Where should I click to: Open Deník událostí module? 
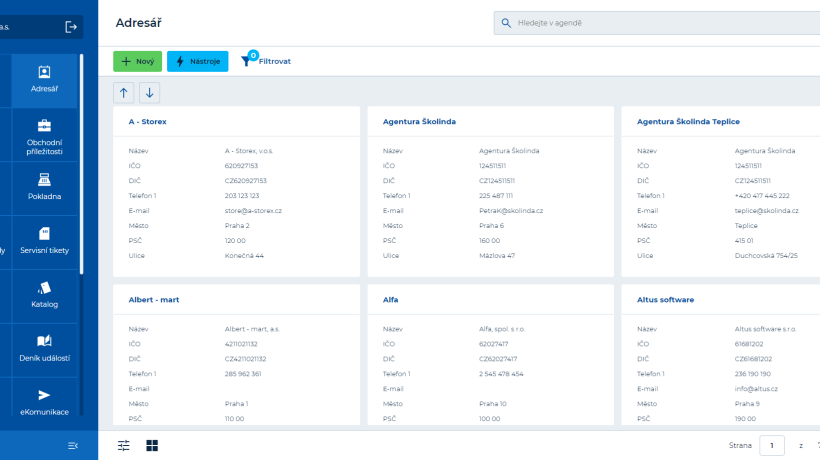pos(44,349)
